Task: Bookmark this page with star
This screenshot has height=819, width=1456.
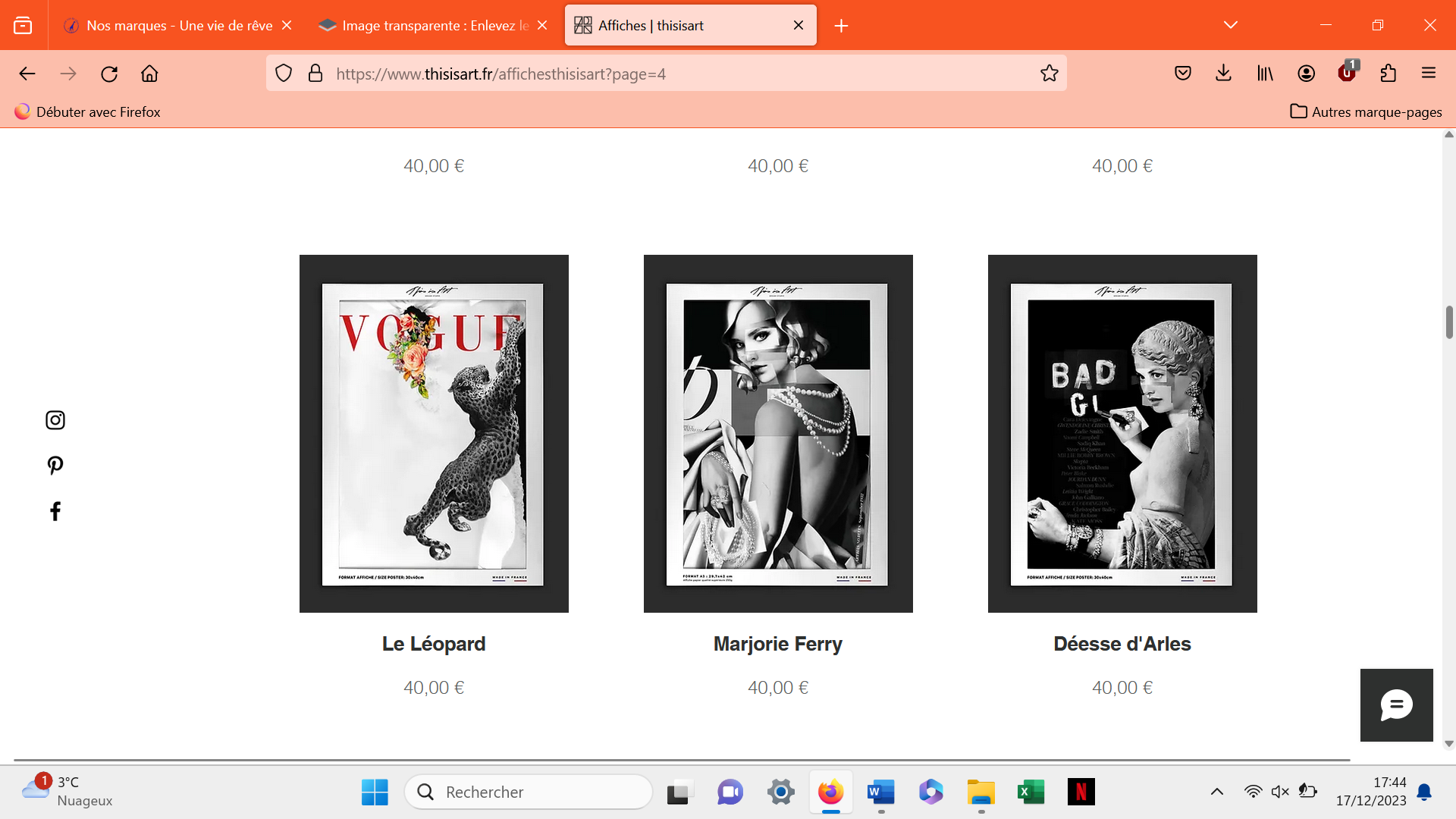Action: 1050,74
